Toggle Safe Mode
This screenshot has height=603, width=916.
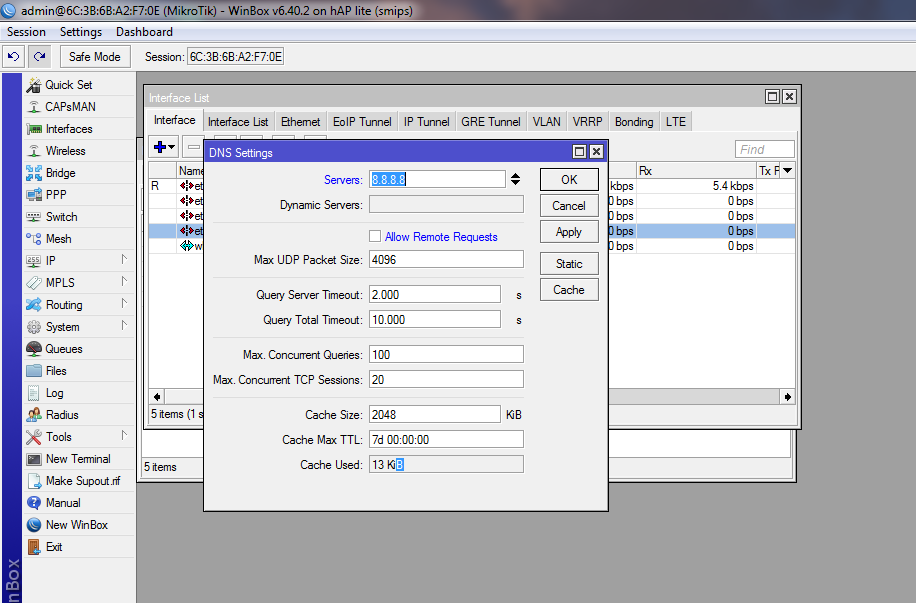click(x=94, y=56)
